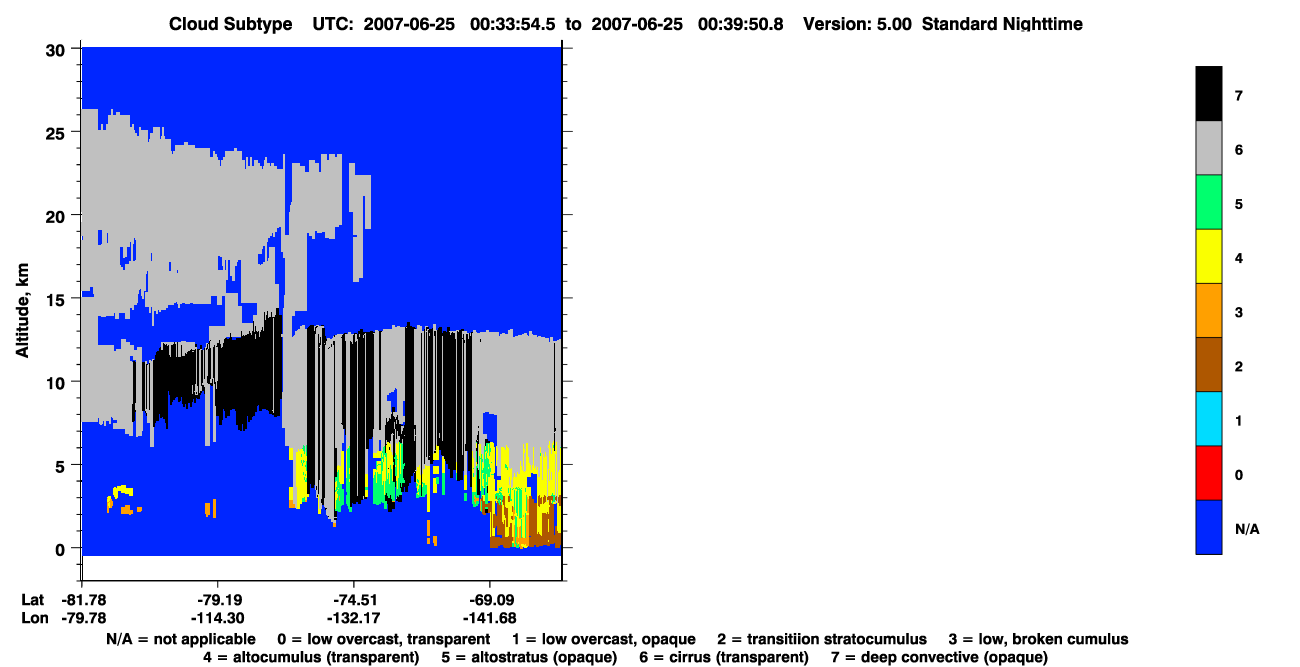Click the '0 = low overcast, transparent' legend text
Image resolution: width=1300 pixels, height=667 pixels.
(x=383, y=639)
